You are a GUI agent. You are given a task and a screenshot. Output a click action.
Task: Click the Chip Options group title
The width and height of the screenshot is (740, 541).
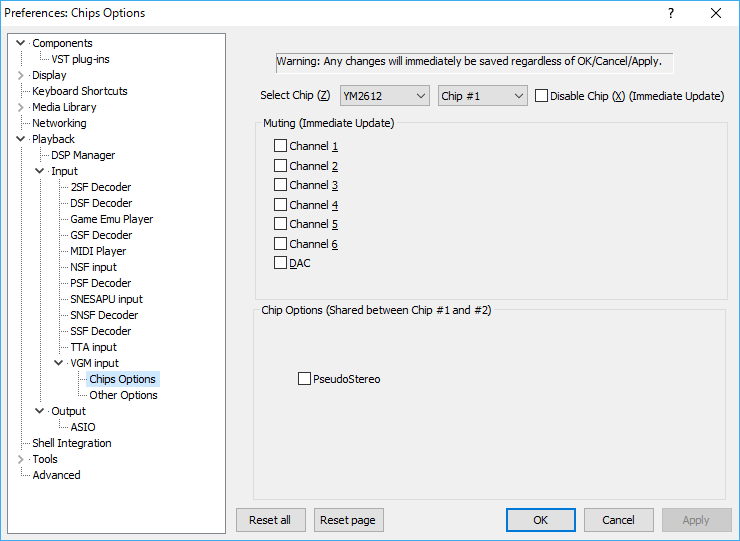(376, 310)
